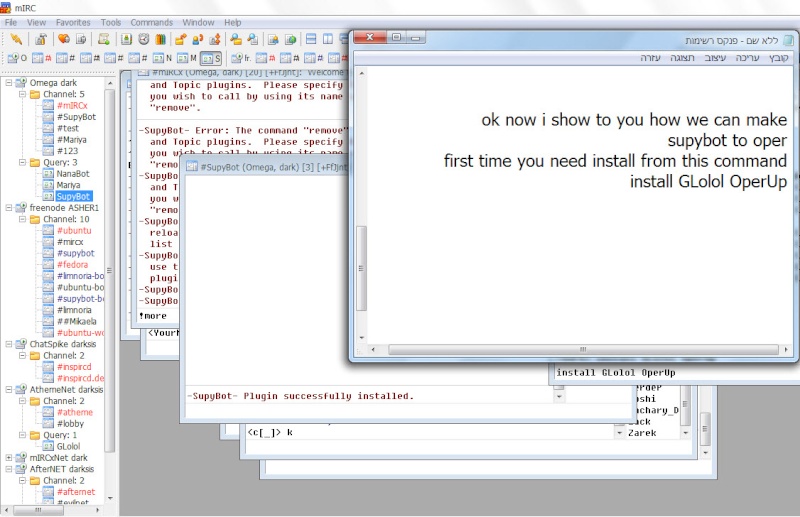Toggle the SupyBot 'S' switchbar button
800x517 pixels.
tap(211, 58)
